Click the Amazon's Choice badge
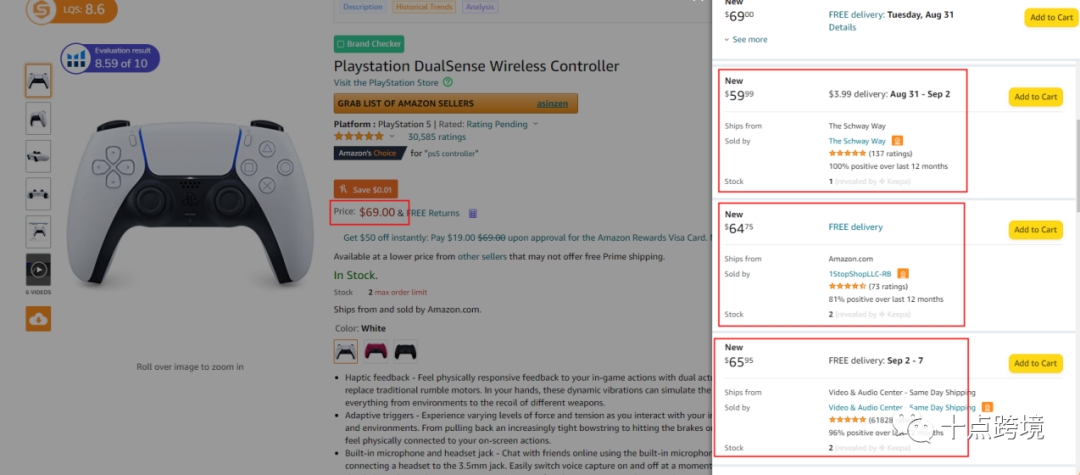This screenshot has width=1080, height=475. [x=368, y=153]
